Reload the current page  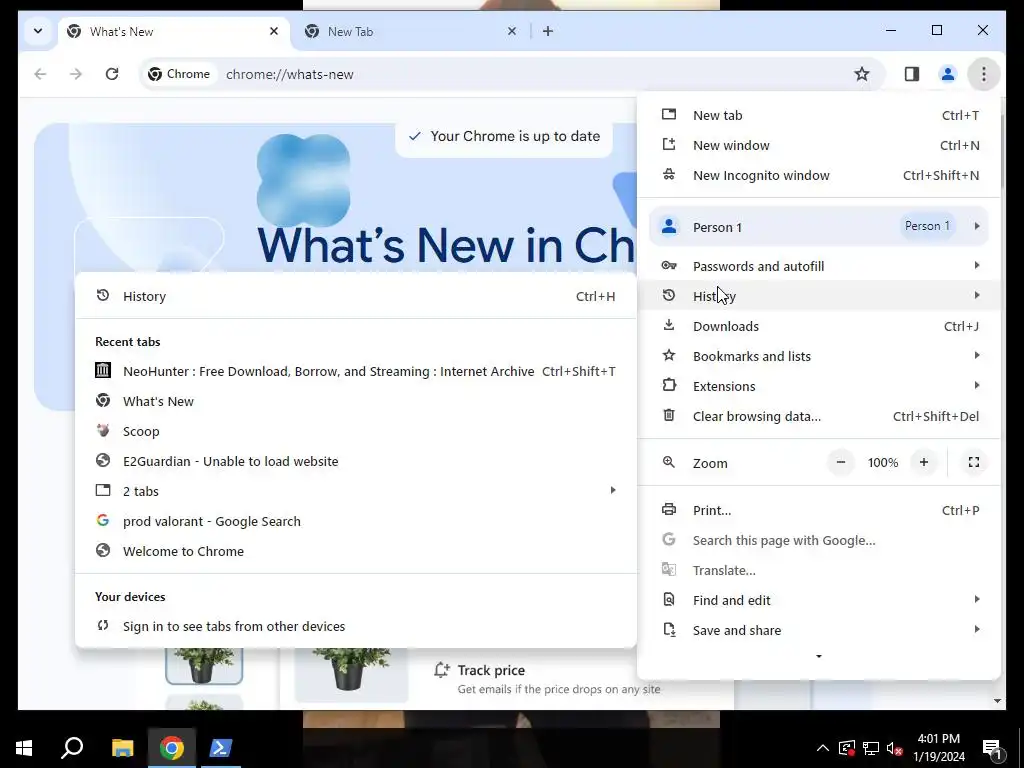112,74
